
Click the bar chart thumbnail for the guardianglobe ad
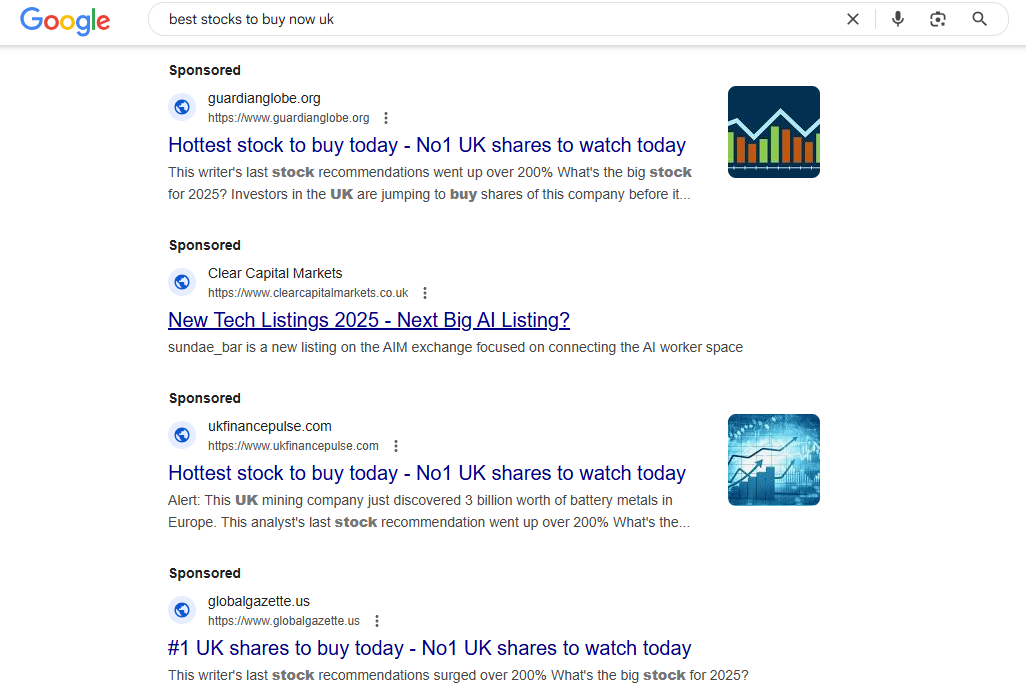click(x=773, y=131)
